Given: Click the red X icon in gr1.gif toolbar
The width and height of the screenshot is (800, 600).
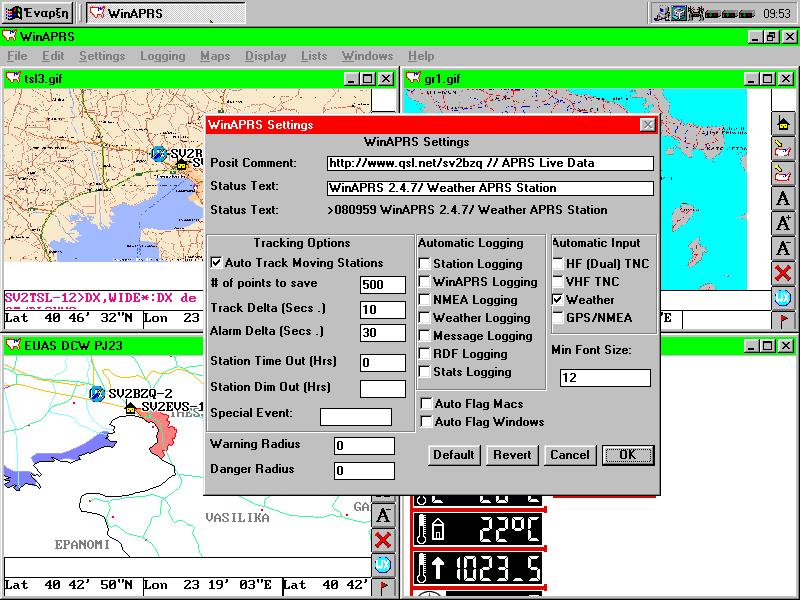Looking at the screenshot, I should (783, 273).
